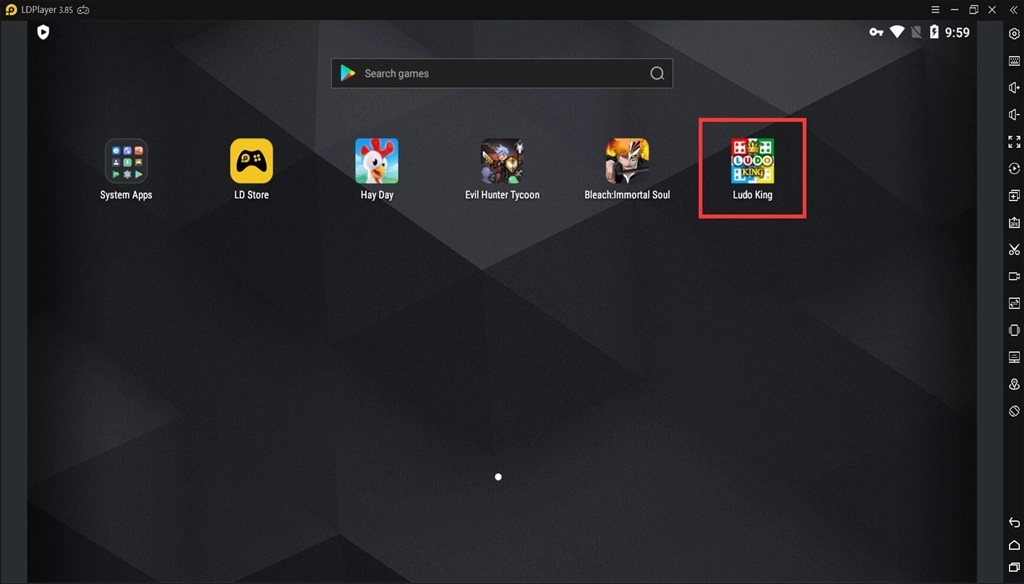This screenshot has width=1024, height=584.
Task: Click the volume down icon
Action: point(1014,115)
